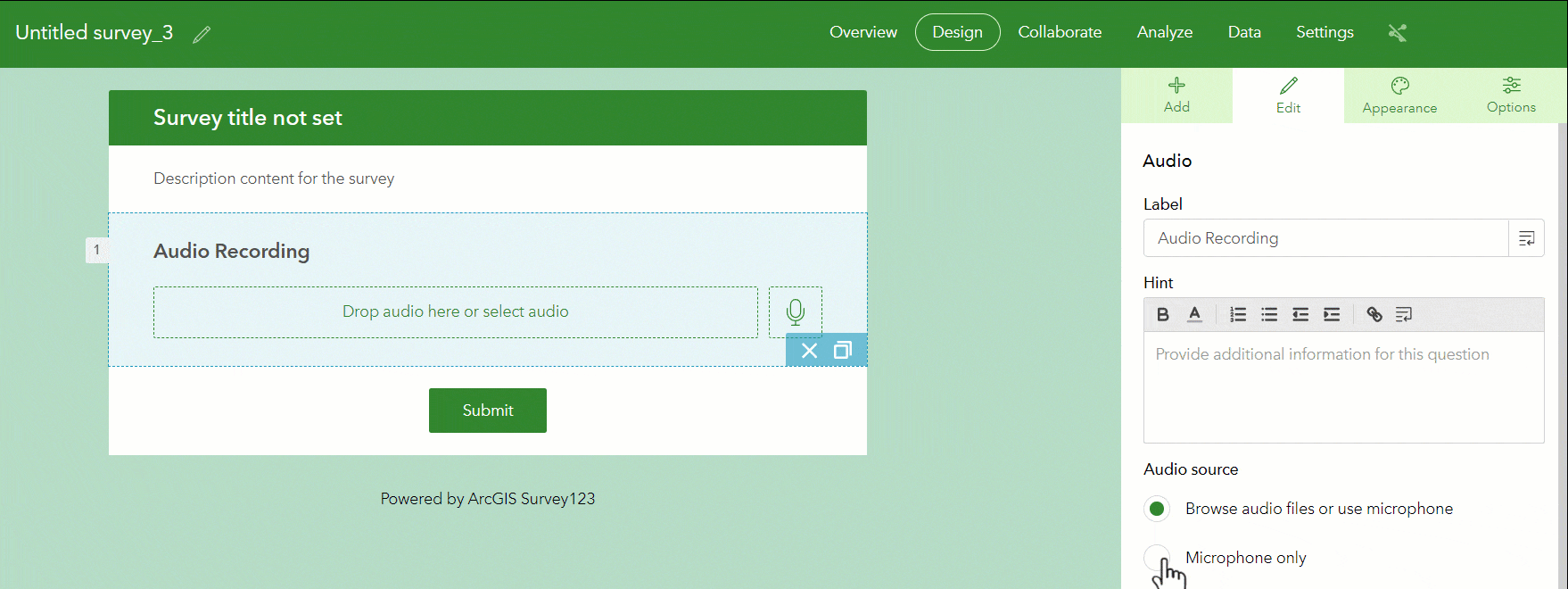Open the Data tab
The width and height of the screenshot is (1568, 589).
1244,32
